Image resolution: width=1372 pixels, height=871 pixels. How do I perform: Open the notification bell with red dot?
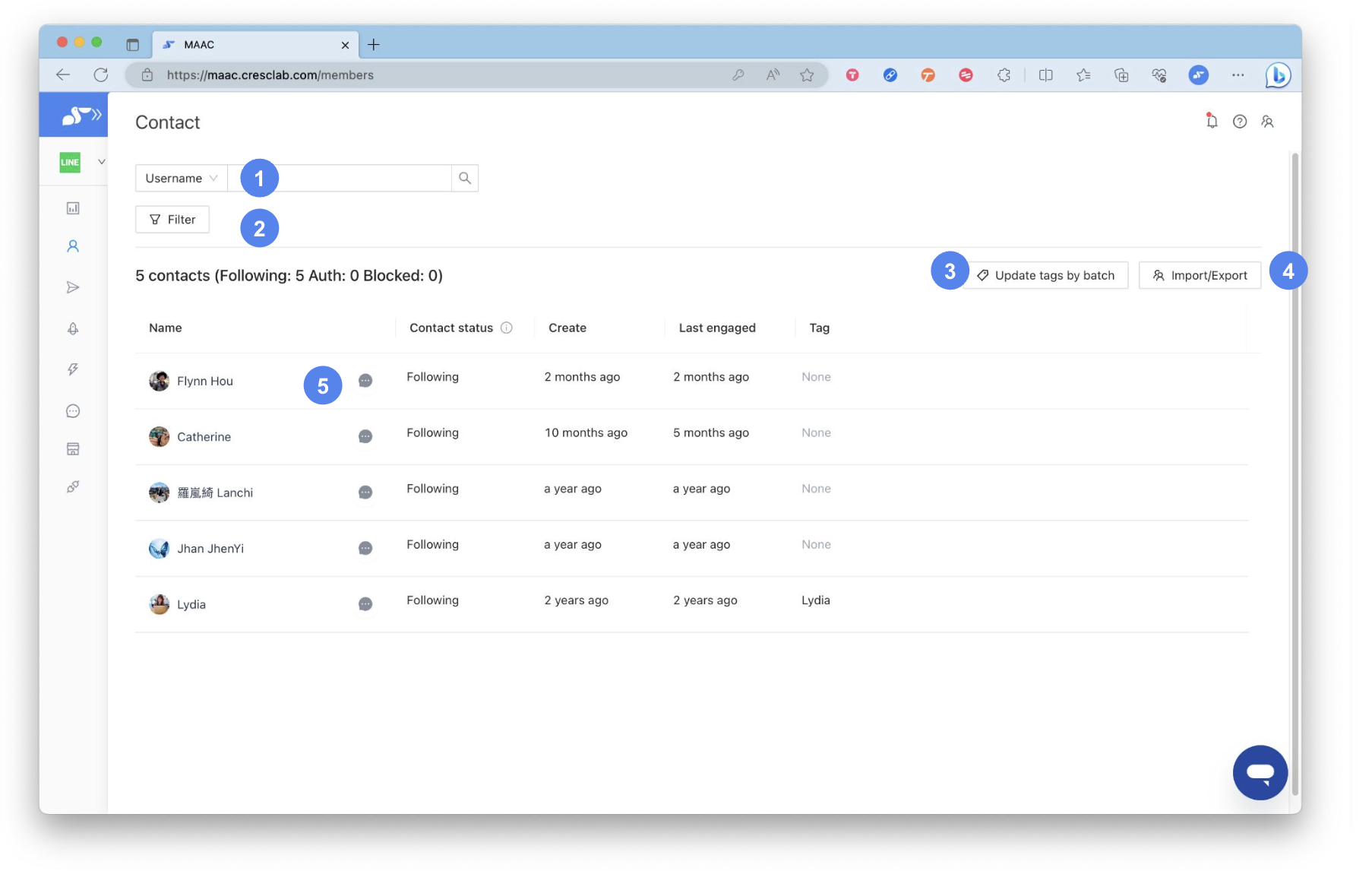click(1212, 122)
